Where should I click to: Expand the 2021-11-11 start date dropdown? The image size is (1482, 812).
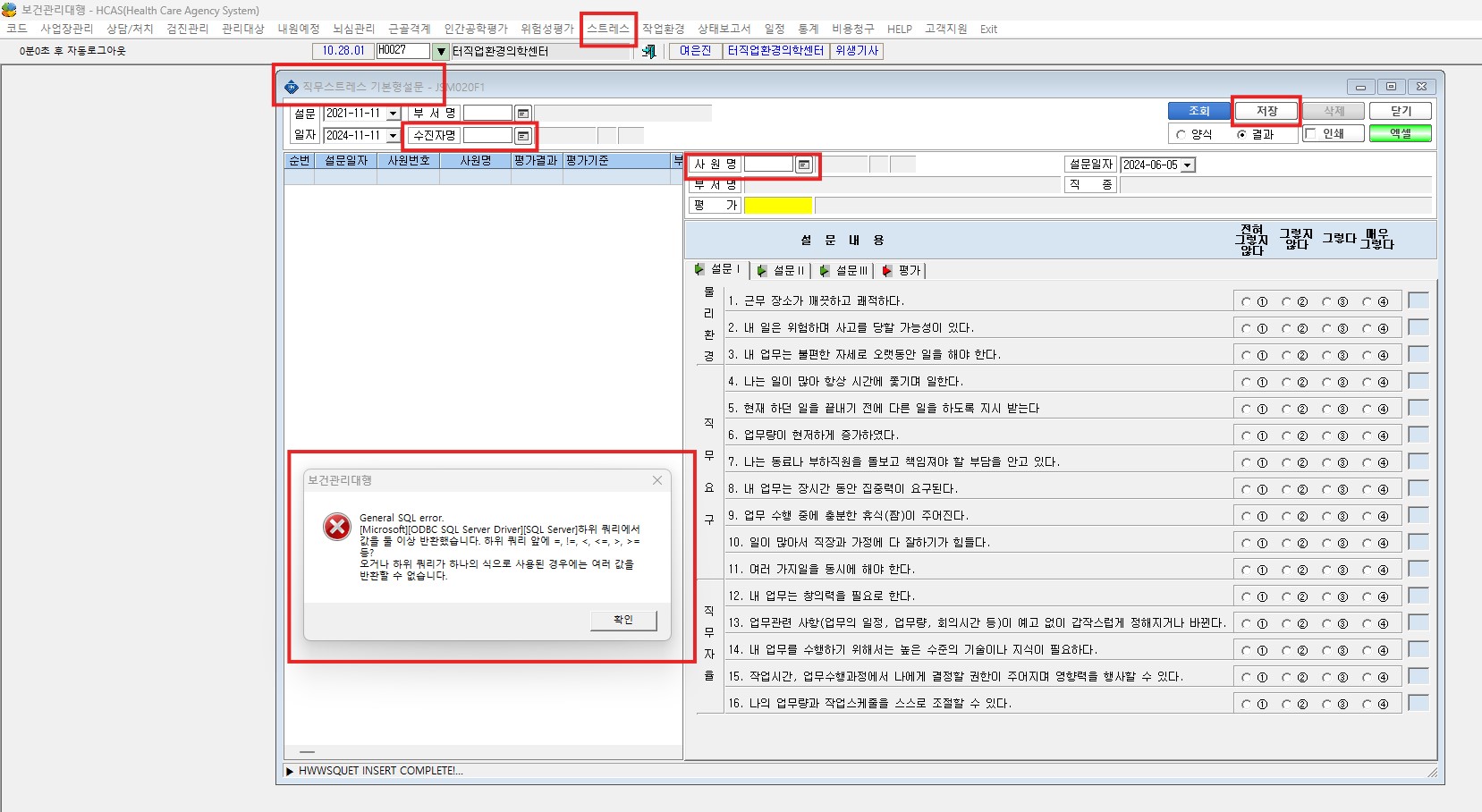coord(393,114)
